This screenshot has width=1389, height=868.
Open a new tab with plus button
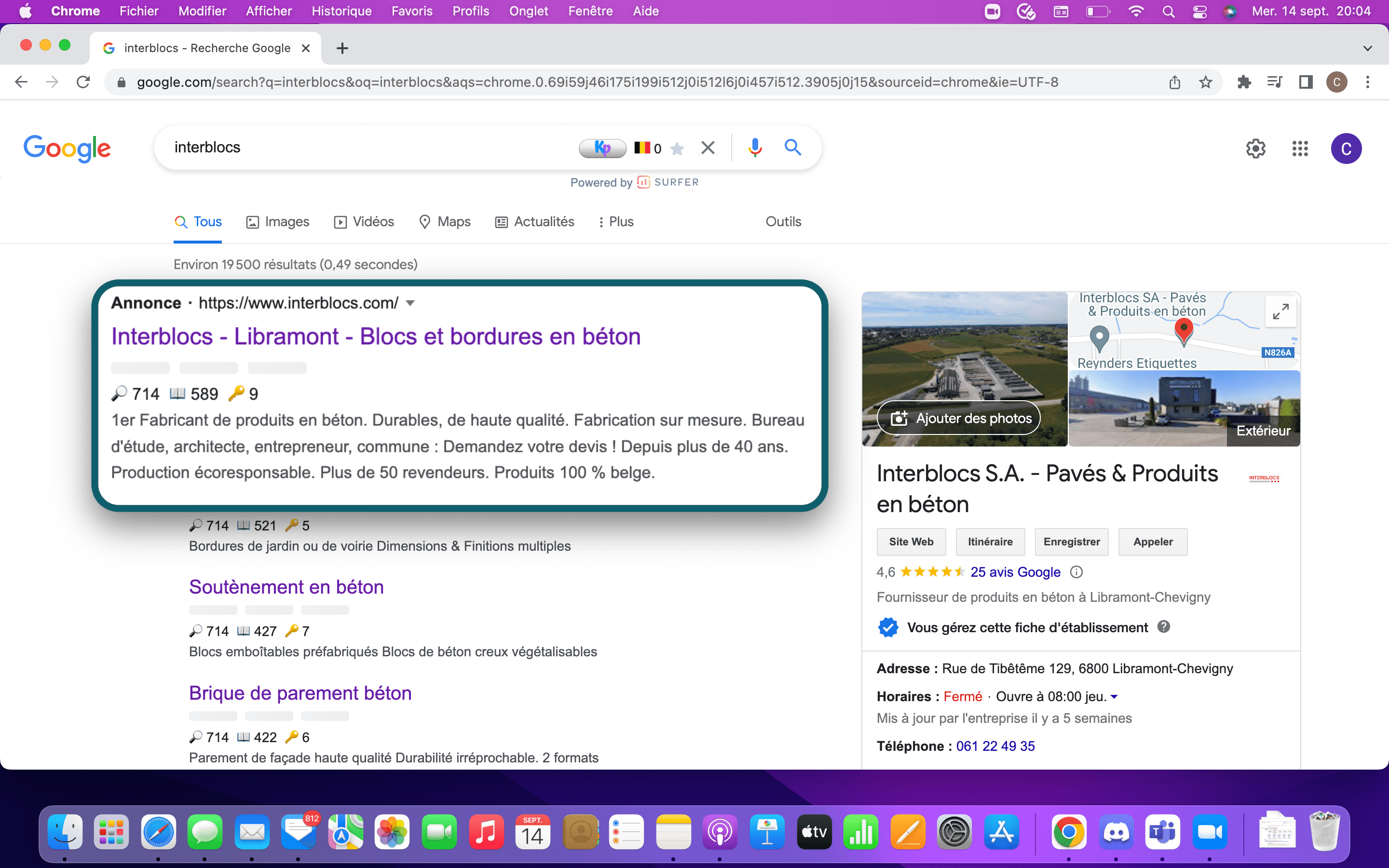pos(342,48)
